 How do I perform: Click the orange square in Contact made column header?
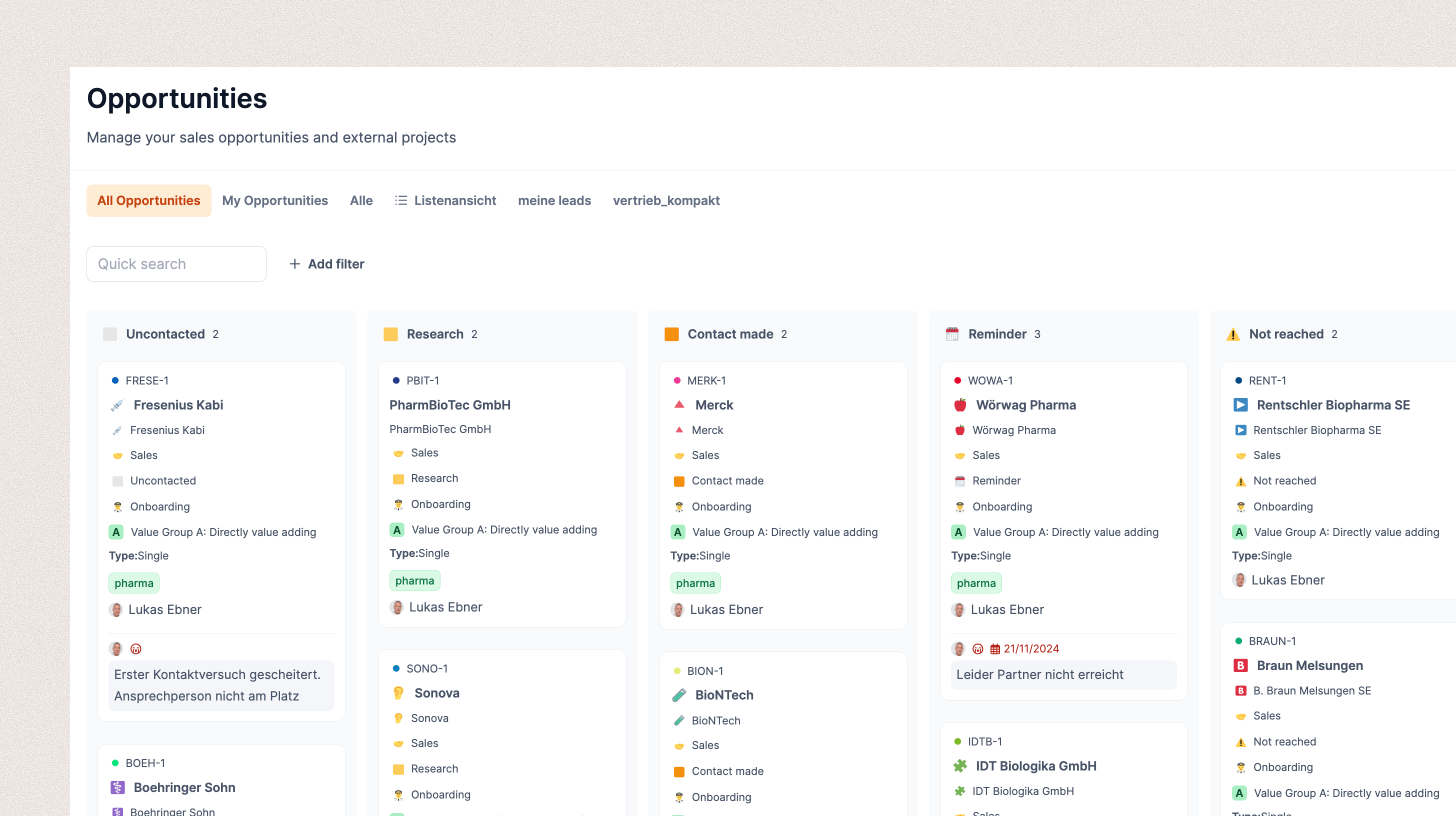point(672,334)
